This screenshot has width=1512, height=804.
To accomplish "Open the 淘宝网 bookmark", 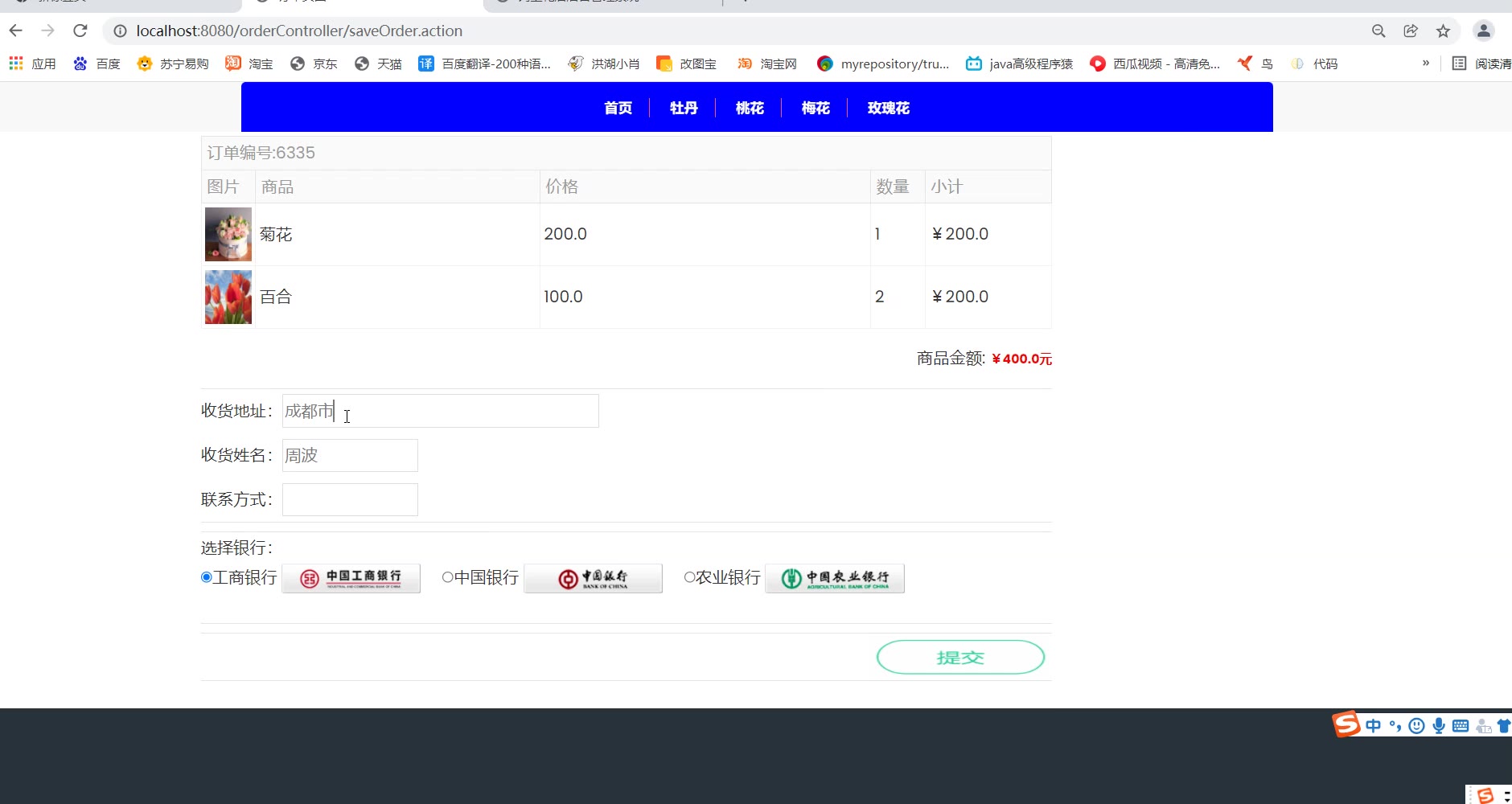I will tap(767, 64).
